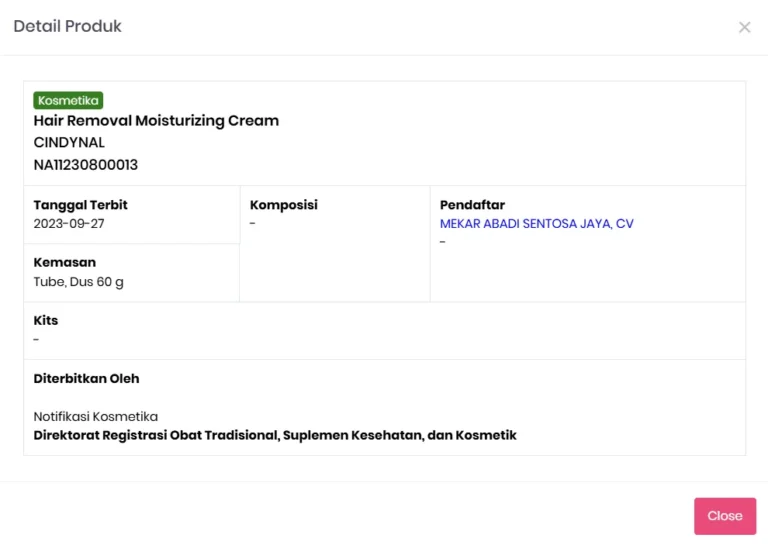Image resolution: width=768 pixels, height=545 pixels.
Task: Select the Tube, Dus 60 g text
Action: (x=78, y=282)
